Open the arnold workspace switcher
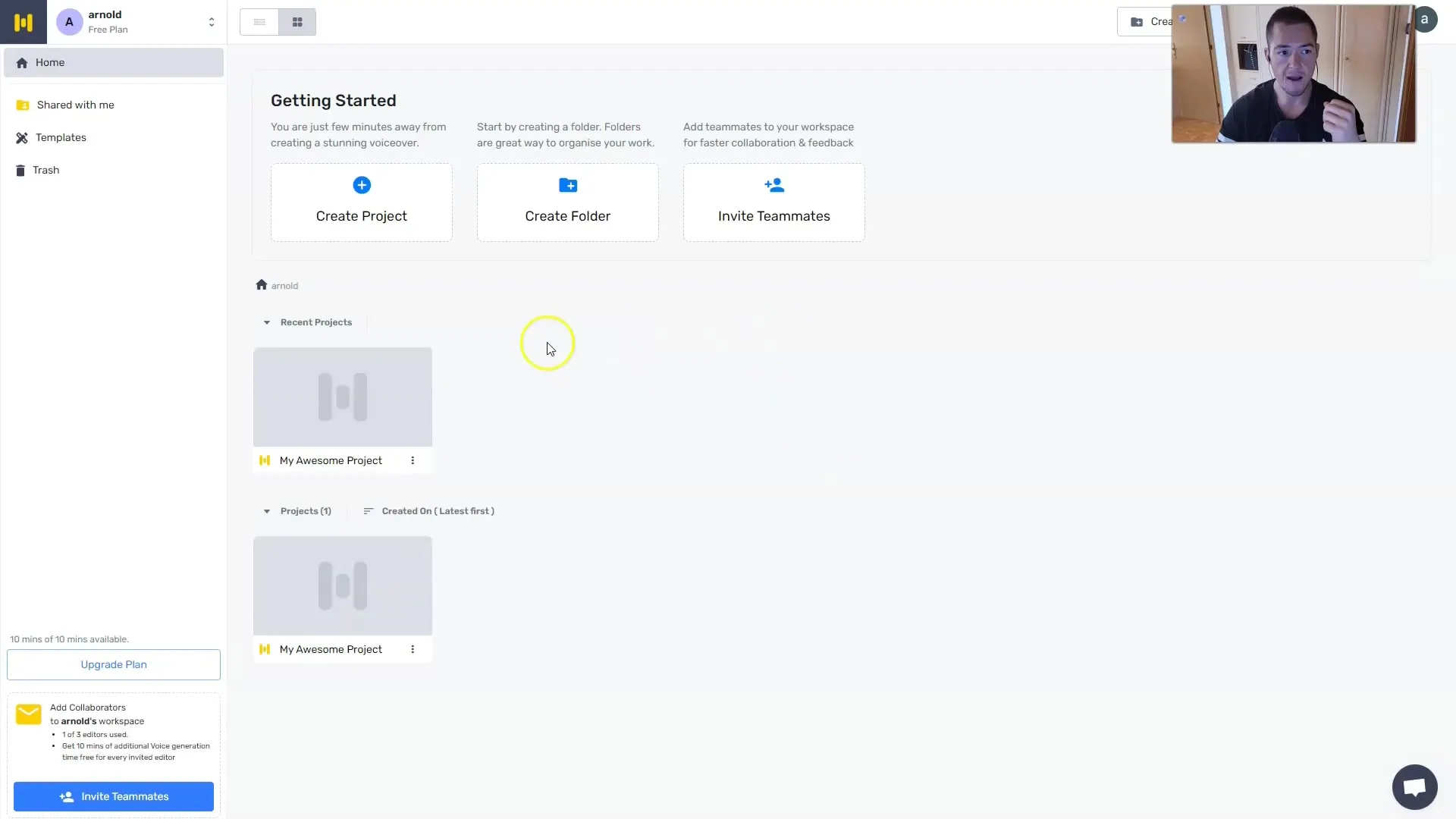The width and height of the screenshot is (1456, 819). (x=212, y=22)
